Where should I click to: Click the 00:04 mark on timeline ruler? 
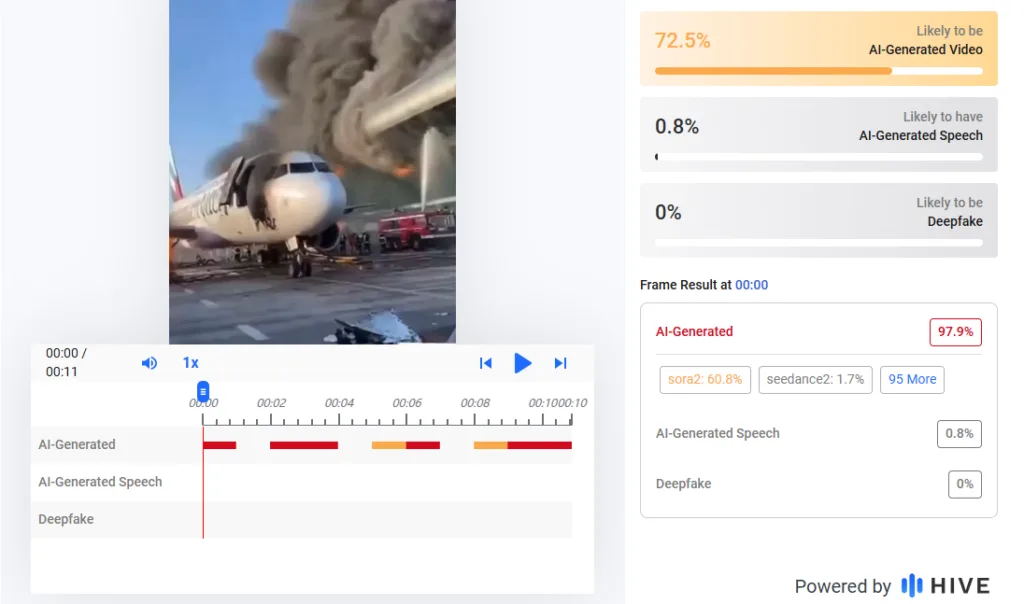tap(339, 403)
